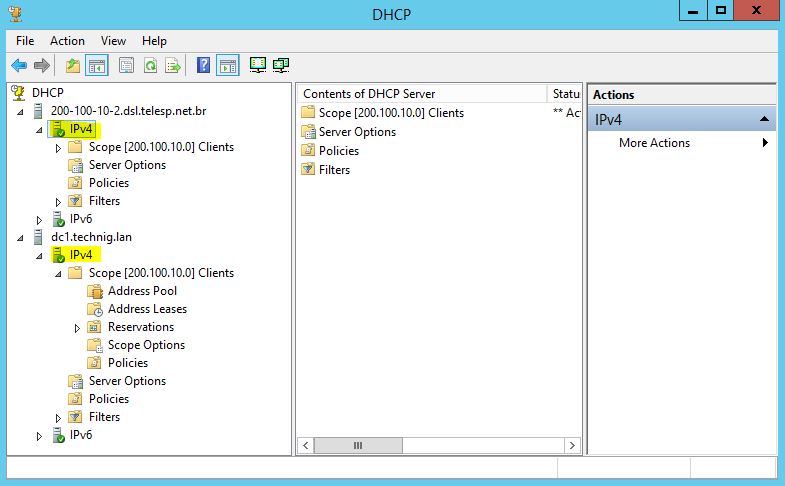The image size is (785, 486).
Task: Click the horizontal scrollbar thumb in the contents pane
Action: tap(358, 445)
